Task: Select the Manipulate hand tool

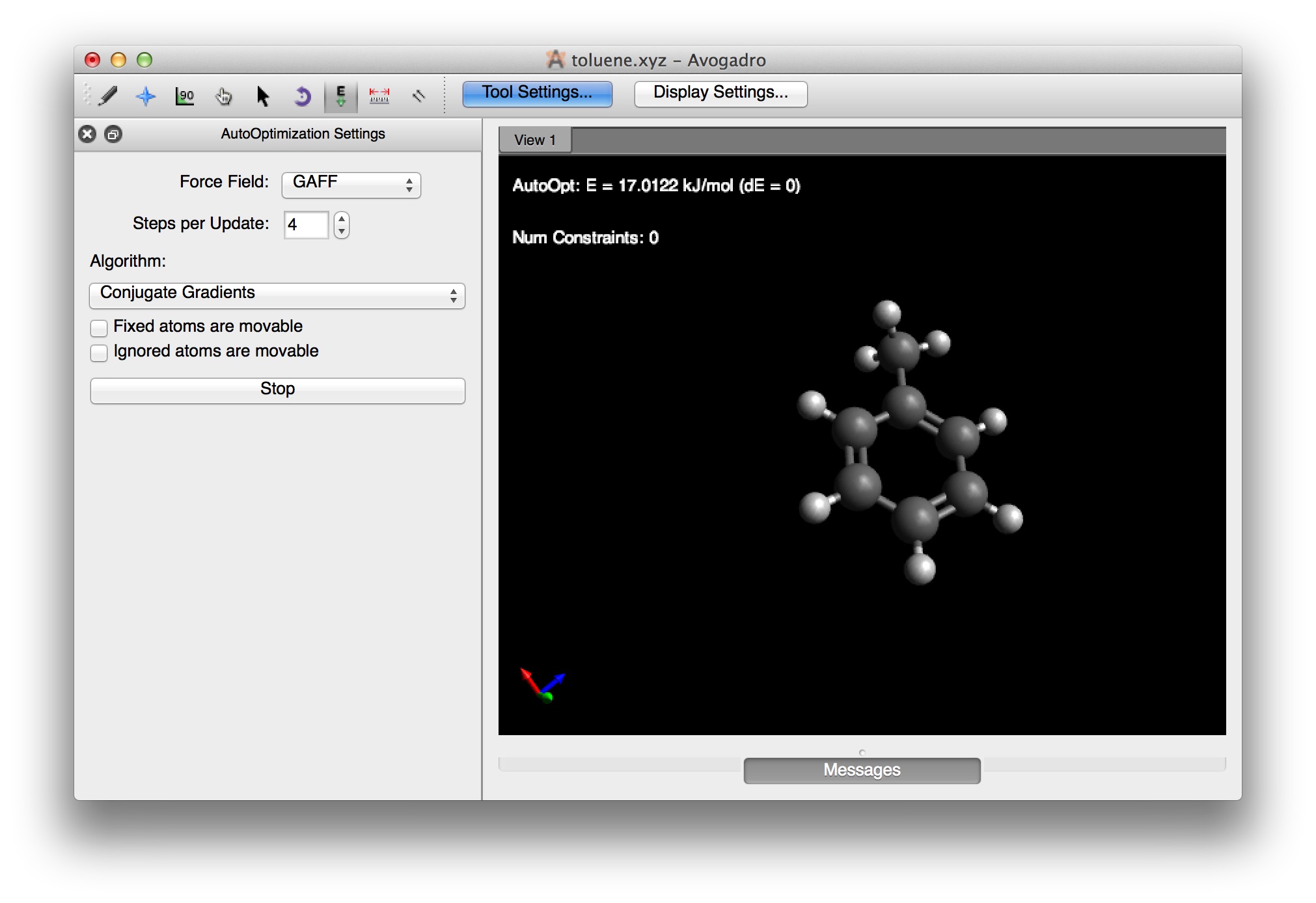Action: pyautogui.click(x=223, y=96)
